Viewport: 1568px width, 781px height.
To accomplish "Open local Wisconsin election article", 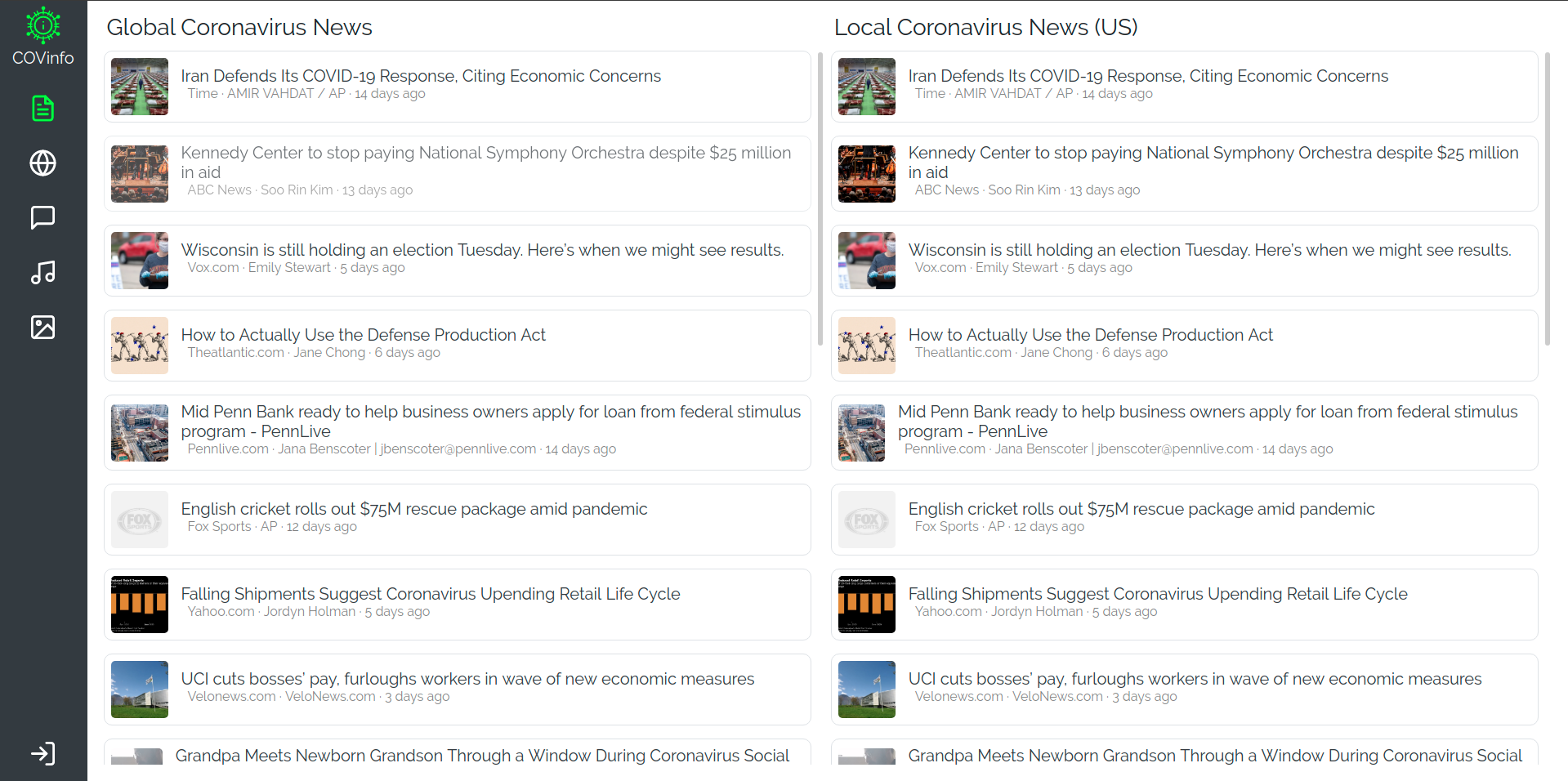I will (1185, 261).
